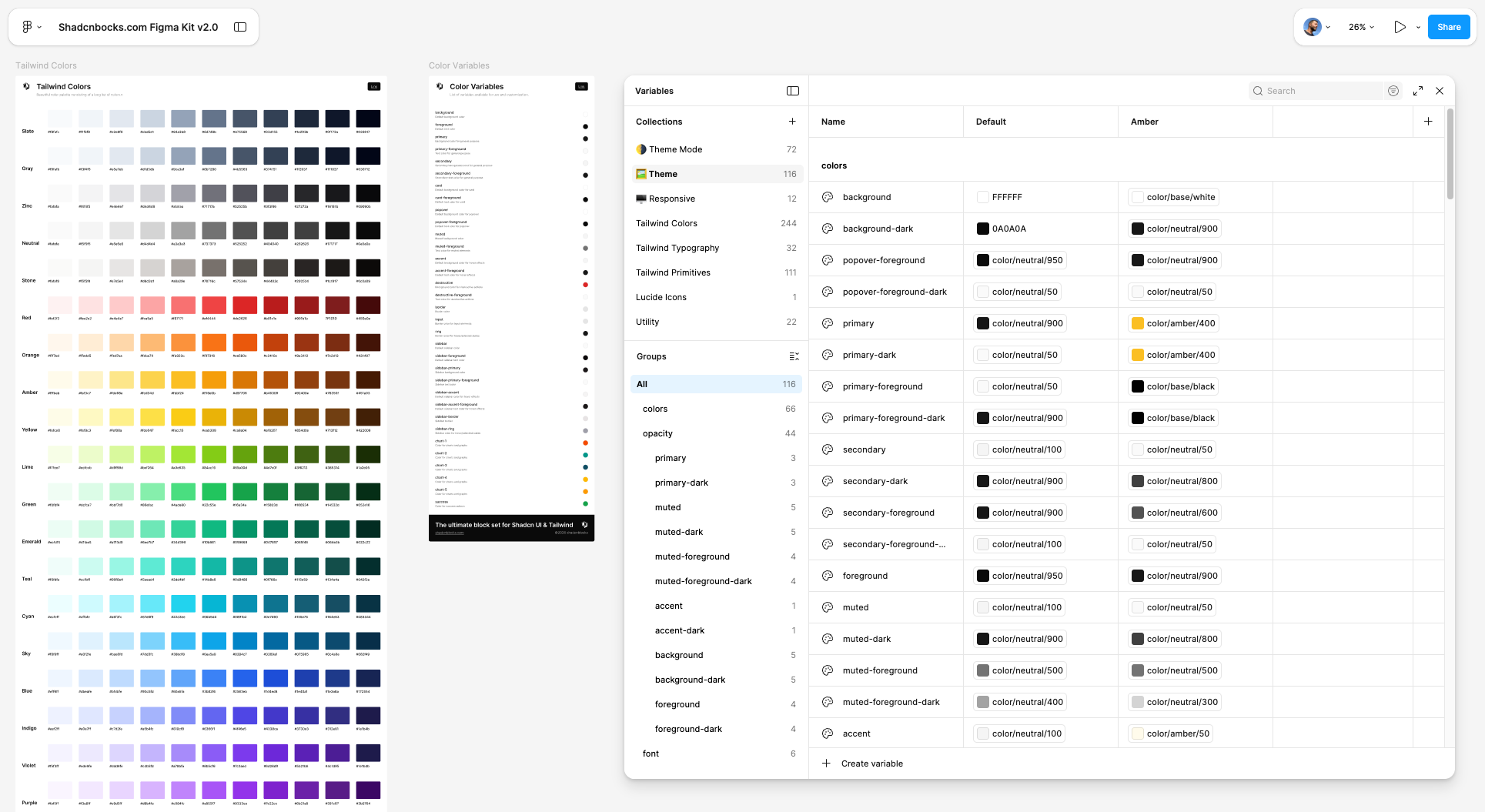Select the accent-dark subgroup
Screen dimensions: 1485x812
pos(716,630)
